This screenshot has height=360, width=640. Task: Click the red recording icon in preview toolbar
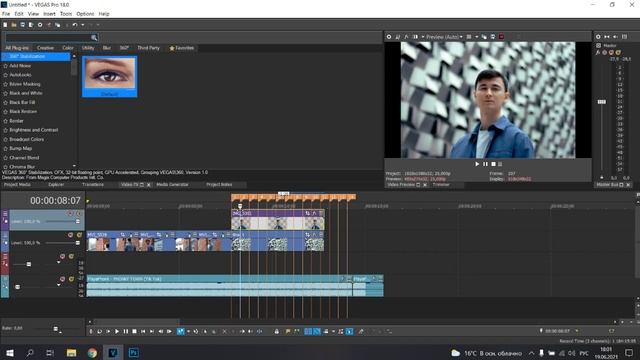coord(501,37)
